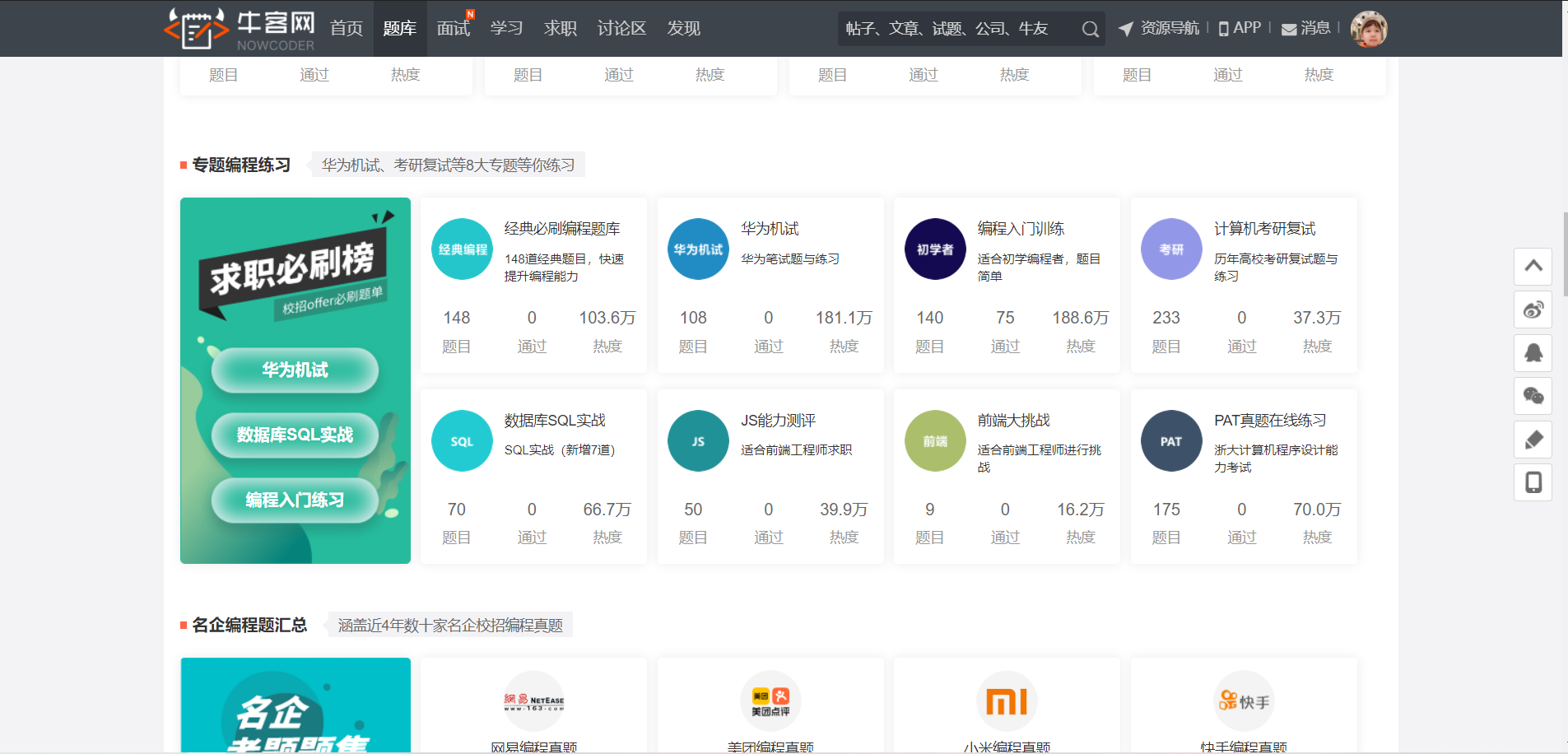Click the search magnifier icon
Viewport: 1568px width, 754px height.
pyautogui.click(x=1090, y=29)
